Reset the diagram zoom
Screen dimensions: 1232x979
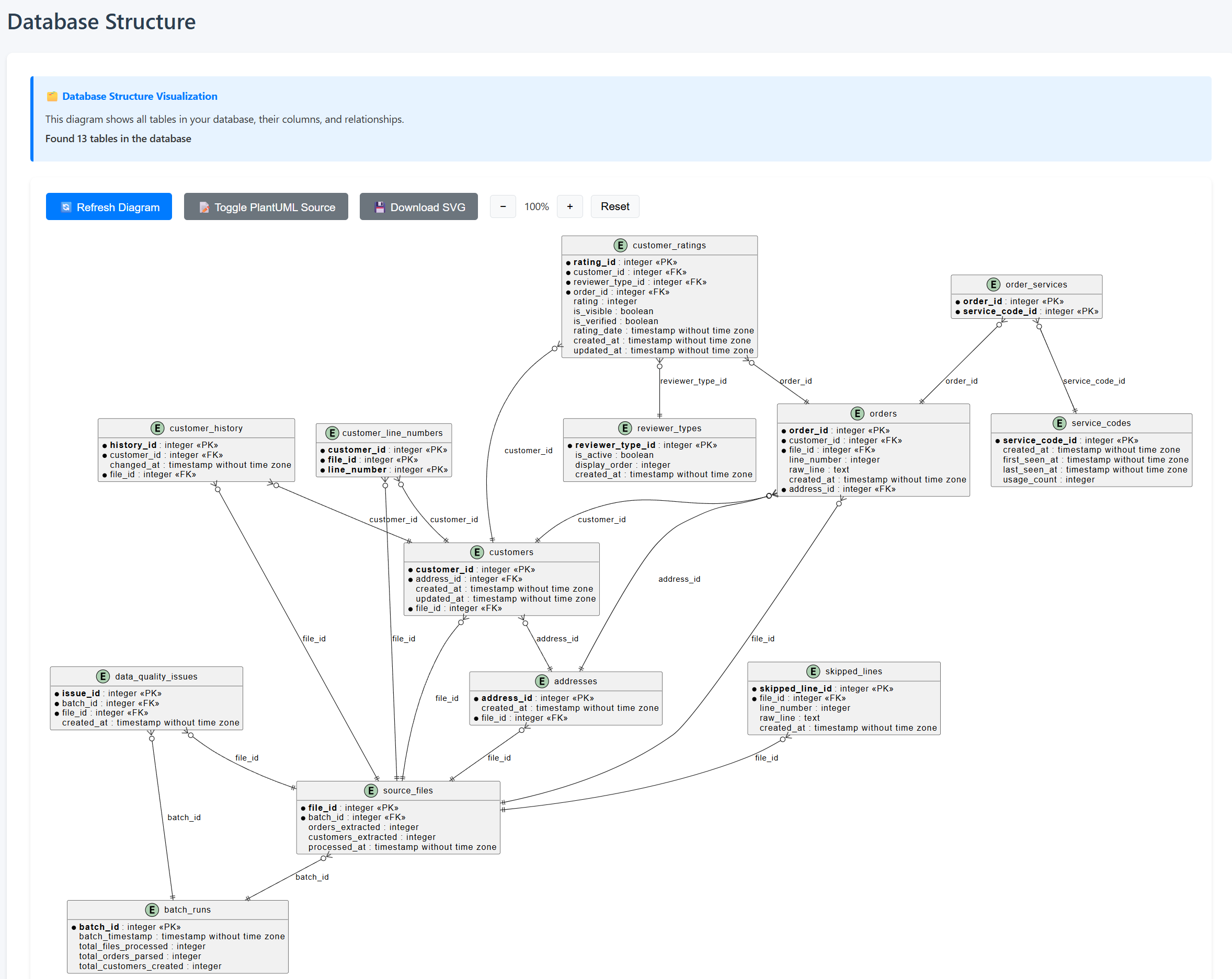(x=615, y=206)
